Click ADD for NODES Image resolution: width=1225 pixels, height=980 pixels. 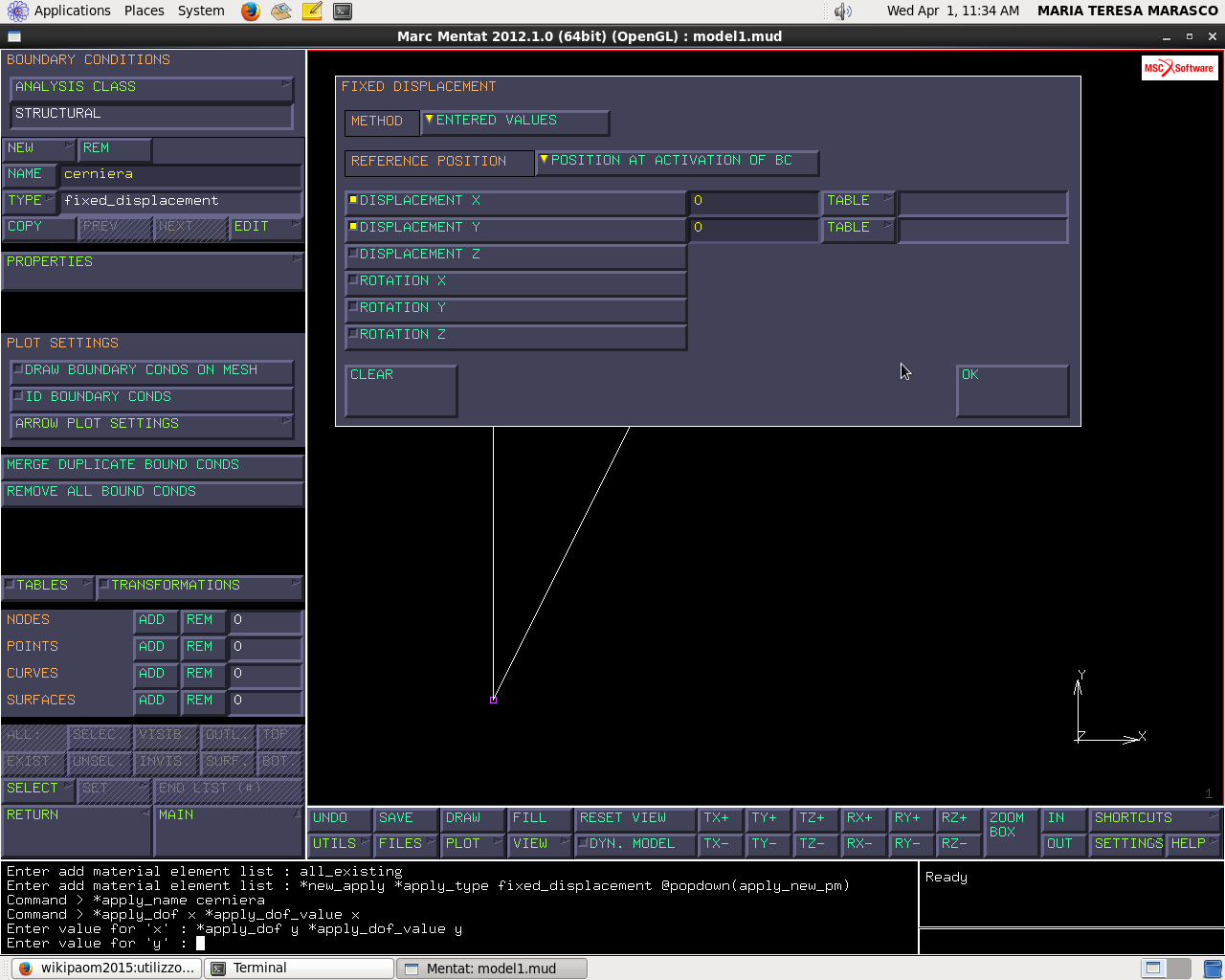[156, 621]
